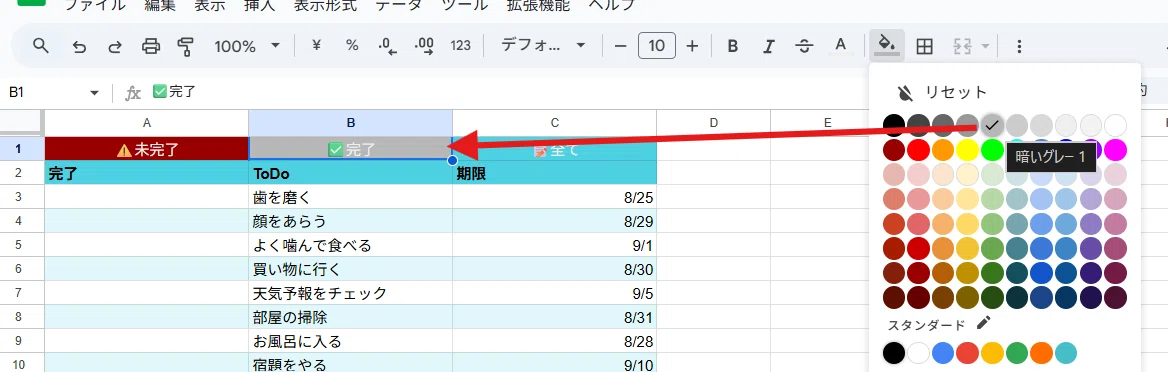Image resolution: width=1168 pixels, height=372 pixels.
Task: Open the borders tool
Action: pyautogui.click(x=924, y=46)
